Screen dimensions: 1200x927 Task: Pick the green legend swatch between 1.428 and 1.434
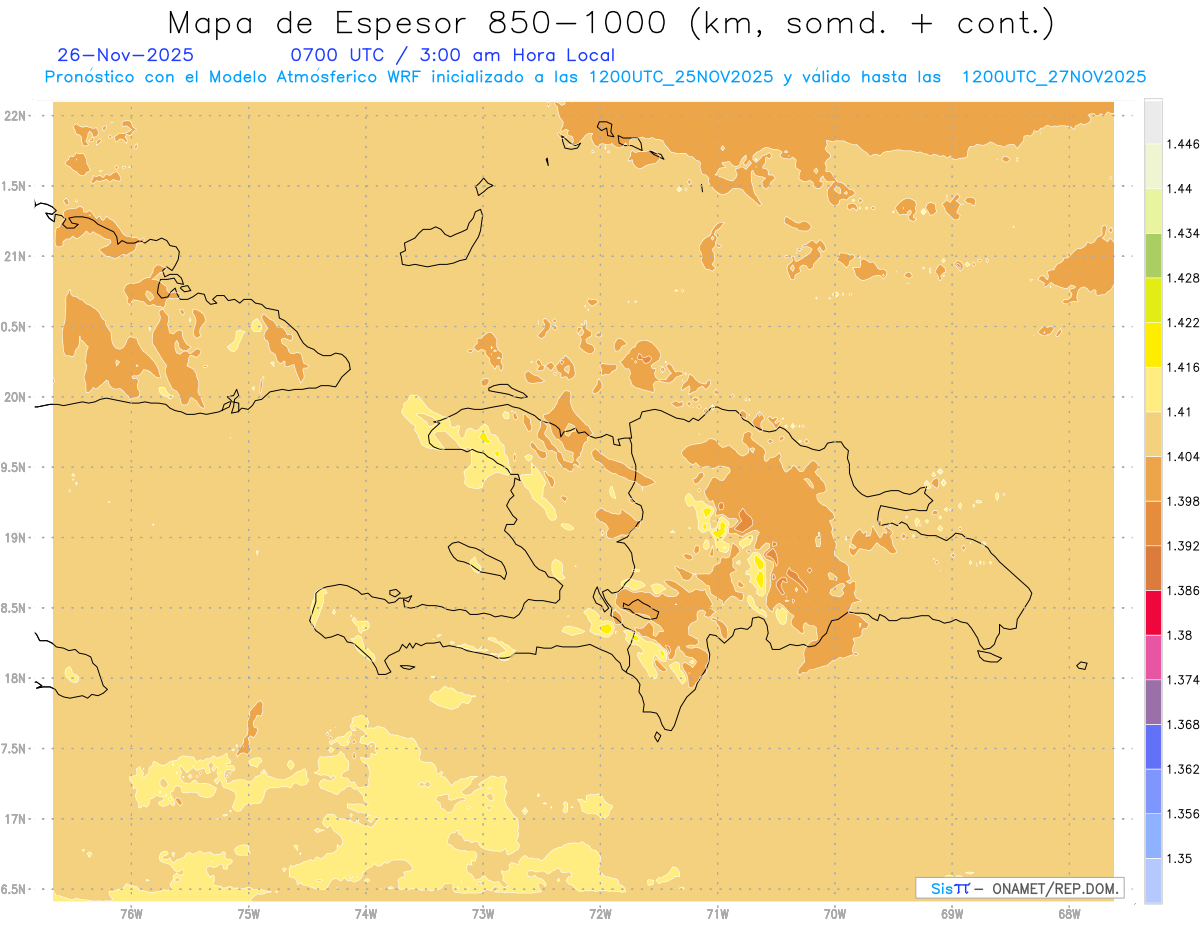1153,255
